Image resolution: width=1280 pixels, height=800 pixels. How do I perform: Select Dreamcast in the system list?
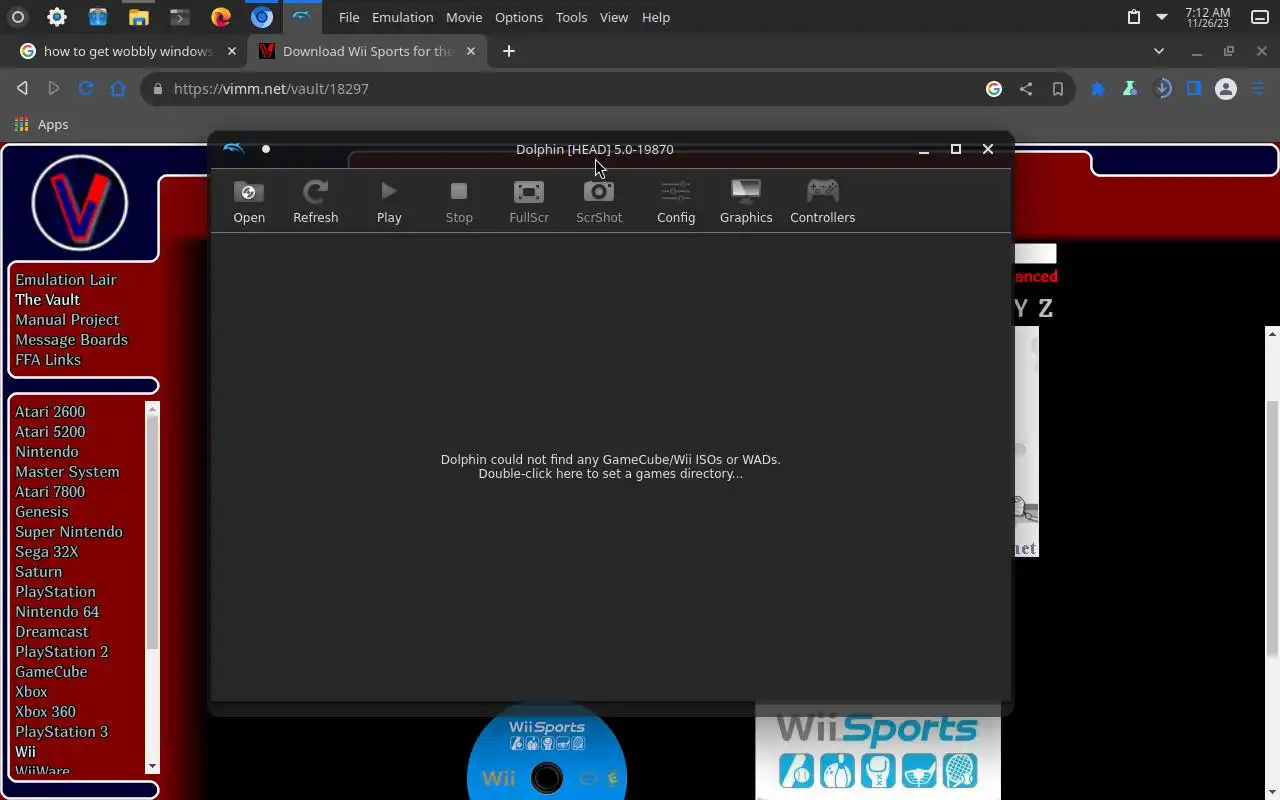(x=52, y=632)
